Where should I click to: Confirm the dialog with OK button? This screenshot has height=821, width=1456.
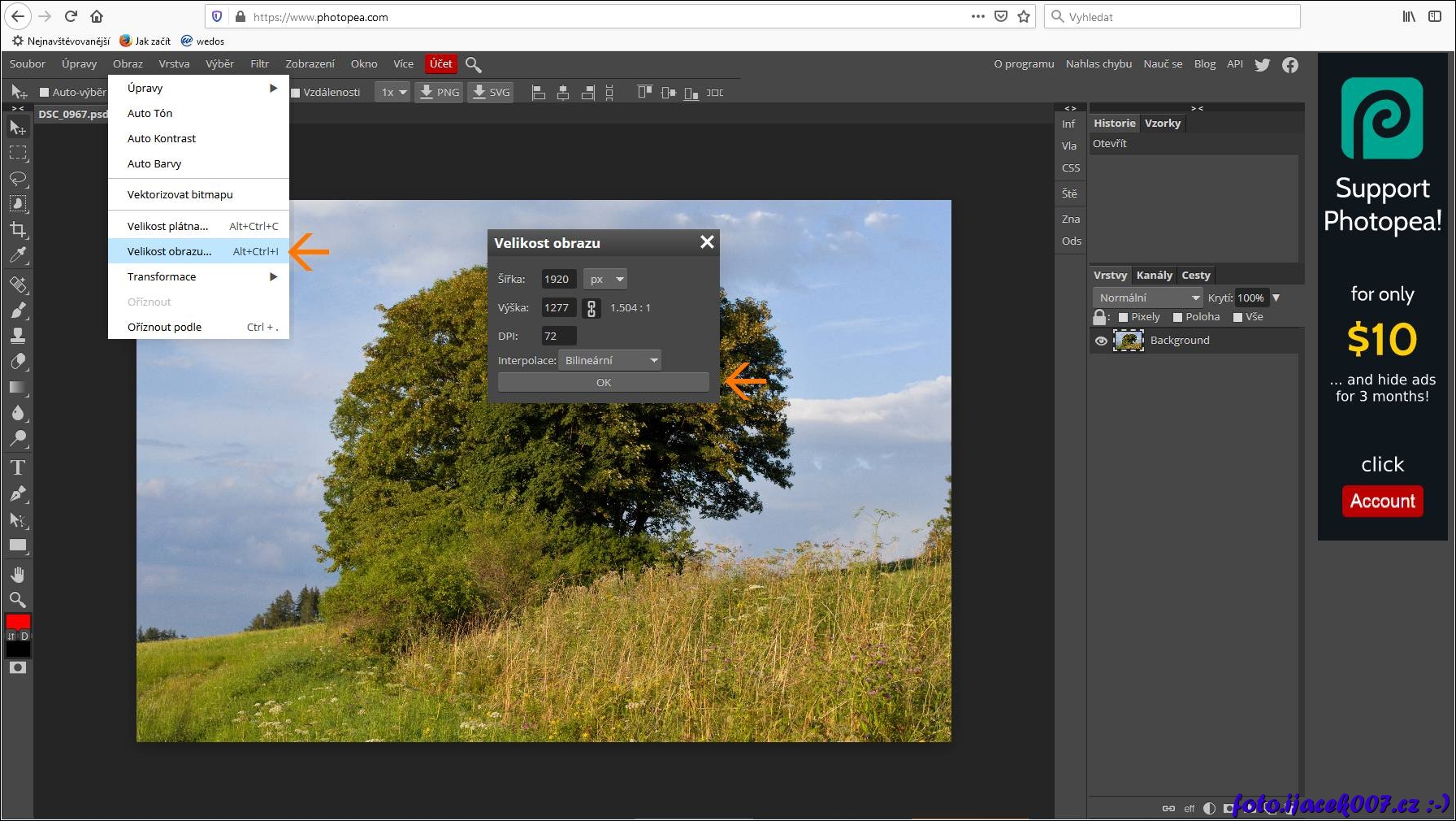[603, 383]
